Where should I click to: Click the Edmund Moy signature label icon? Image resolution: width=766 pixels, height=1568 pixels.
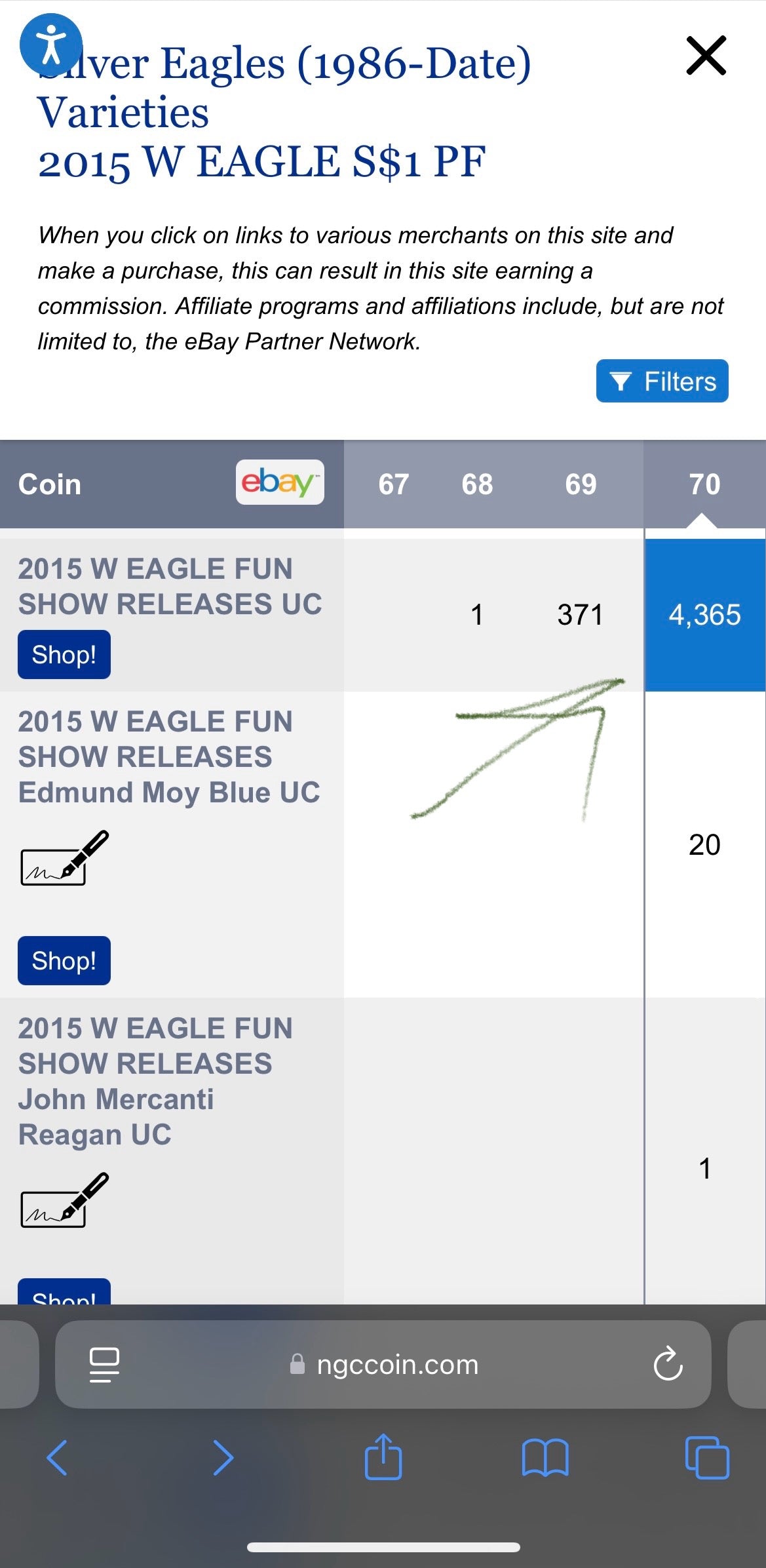pyautogui.click(x=64, y=859)
